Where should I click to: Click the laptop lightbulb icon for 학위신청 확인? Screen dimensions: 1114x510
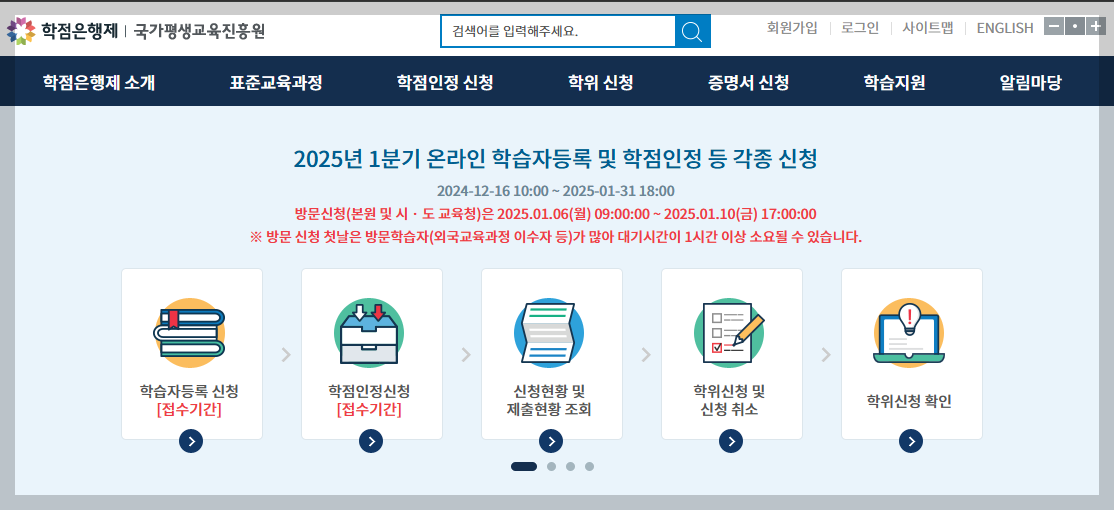click(909, 332)
